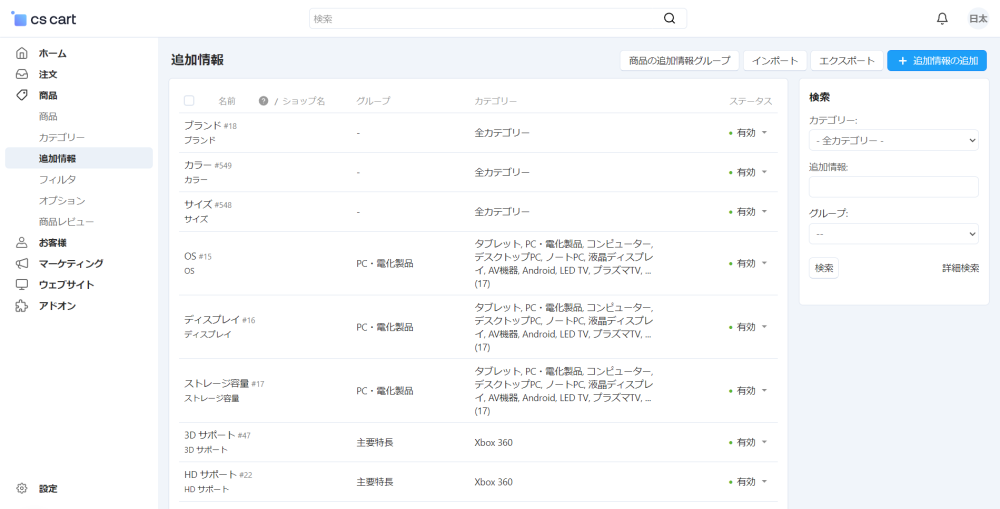Select オプション in the sidebar menu
Viewport: 1000px width, 509px height.
point(62,200)
